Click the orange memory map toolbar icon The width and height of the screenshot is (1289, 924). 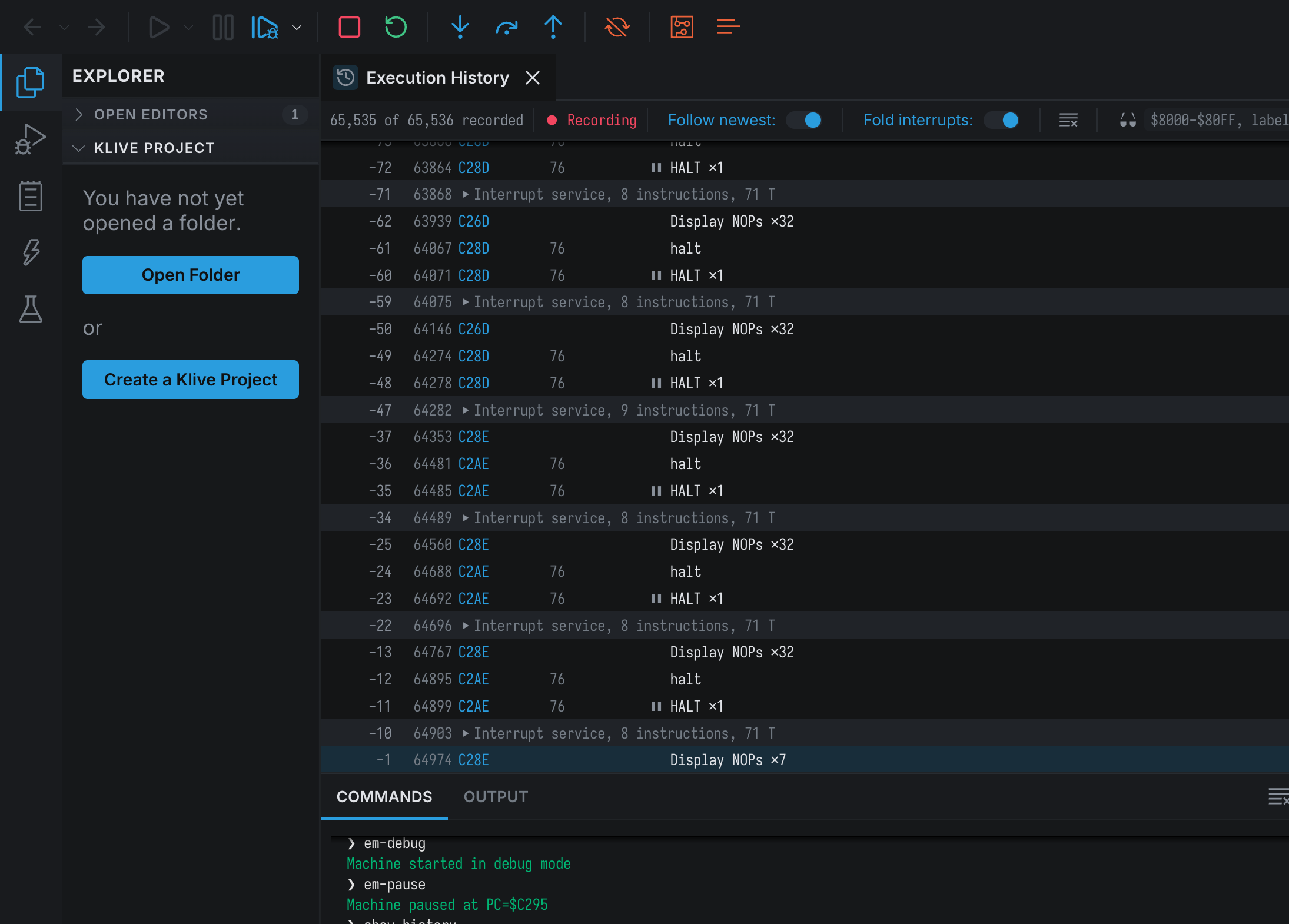click(682, 27)
